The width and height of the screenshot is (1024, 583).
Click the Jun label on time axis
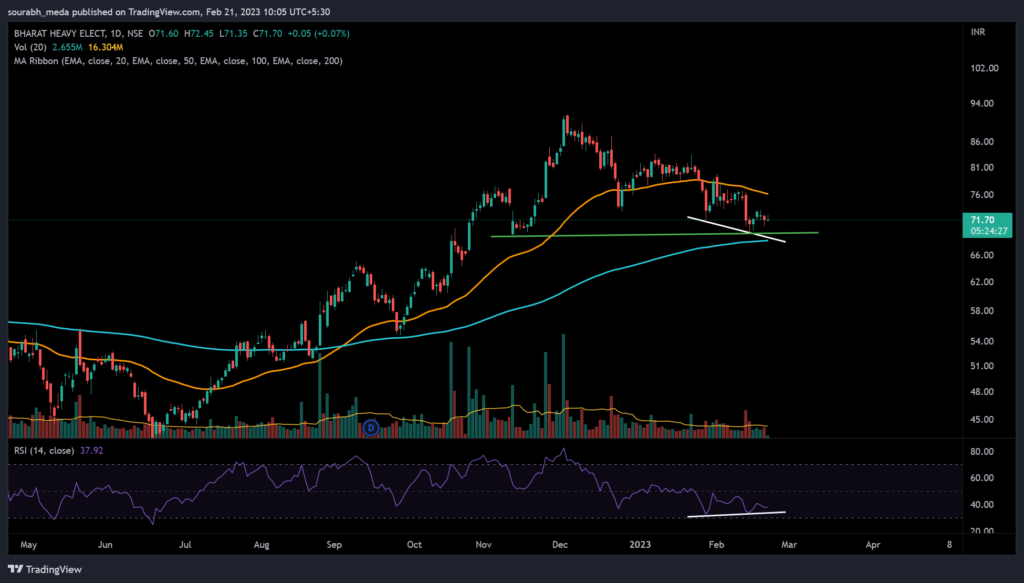click(104, 544)
